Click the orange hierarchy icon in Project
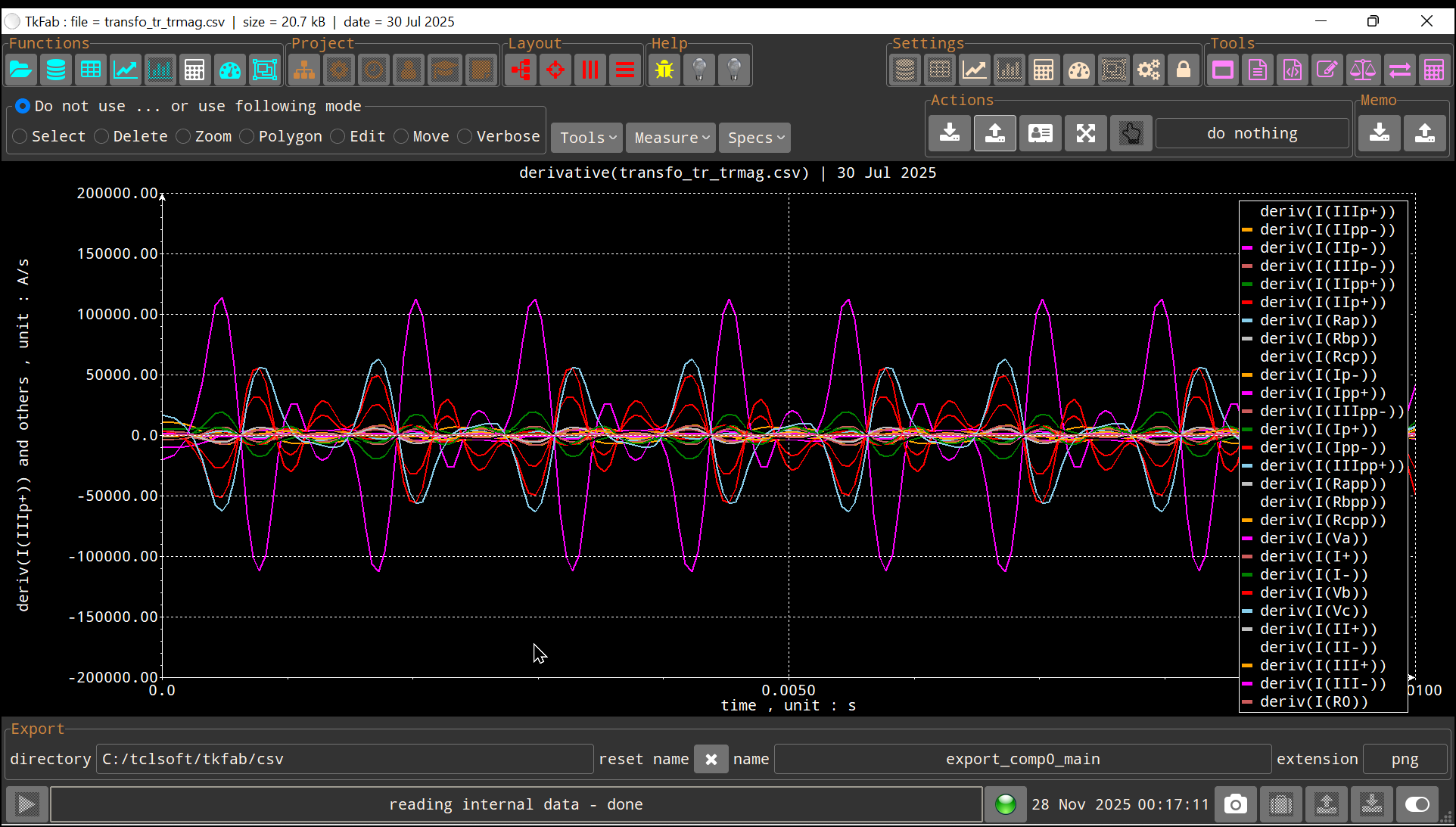 point(304,70)
